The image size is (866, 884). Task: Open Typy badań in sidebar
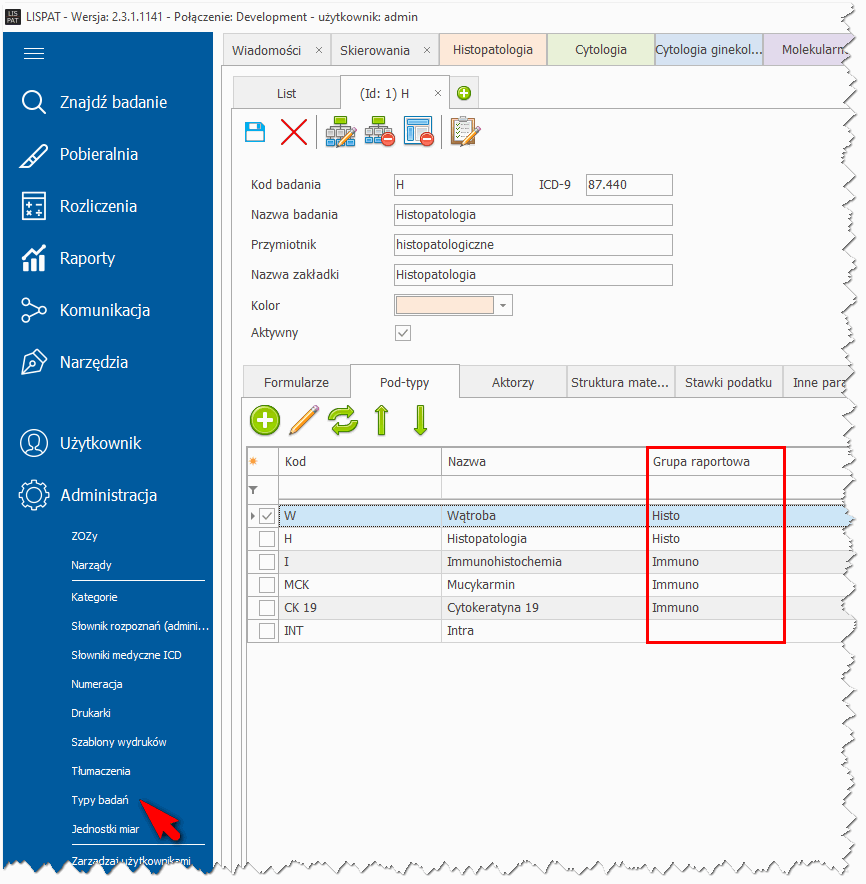point(100,800)
